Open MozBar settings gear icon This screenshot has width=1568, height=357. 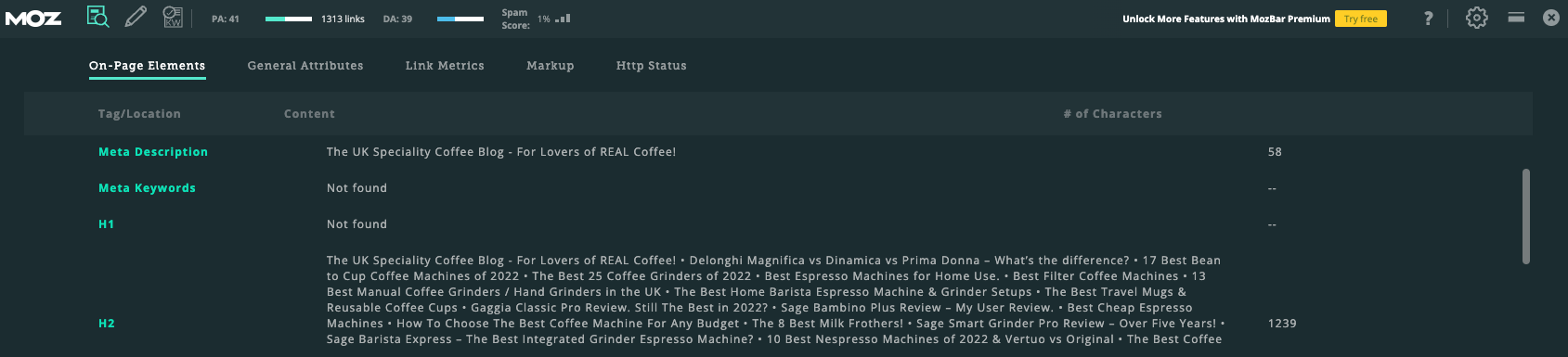1476,18
